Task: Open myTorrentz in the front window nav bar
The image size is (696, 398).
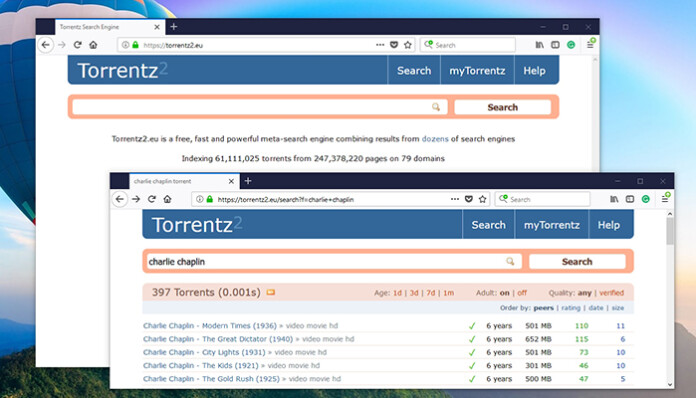Action: 552,225
